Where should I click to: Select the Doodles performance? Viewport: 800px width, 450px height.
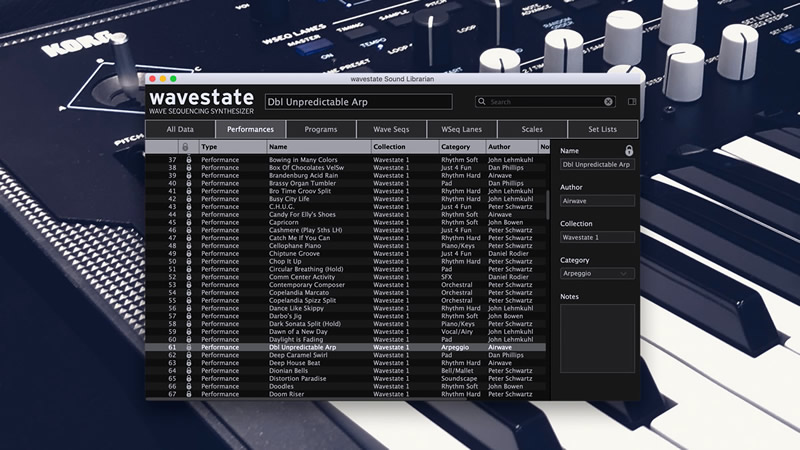tap(345, 386)
